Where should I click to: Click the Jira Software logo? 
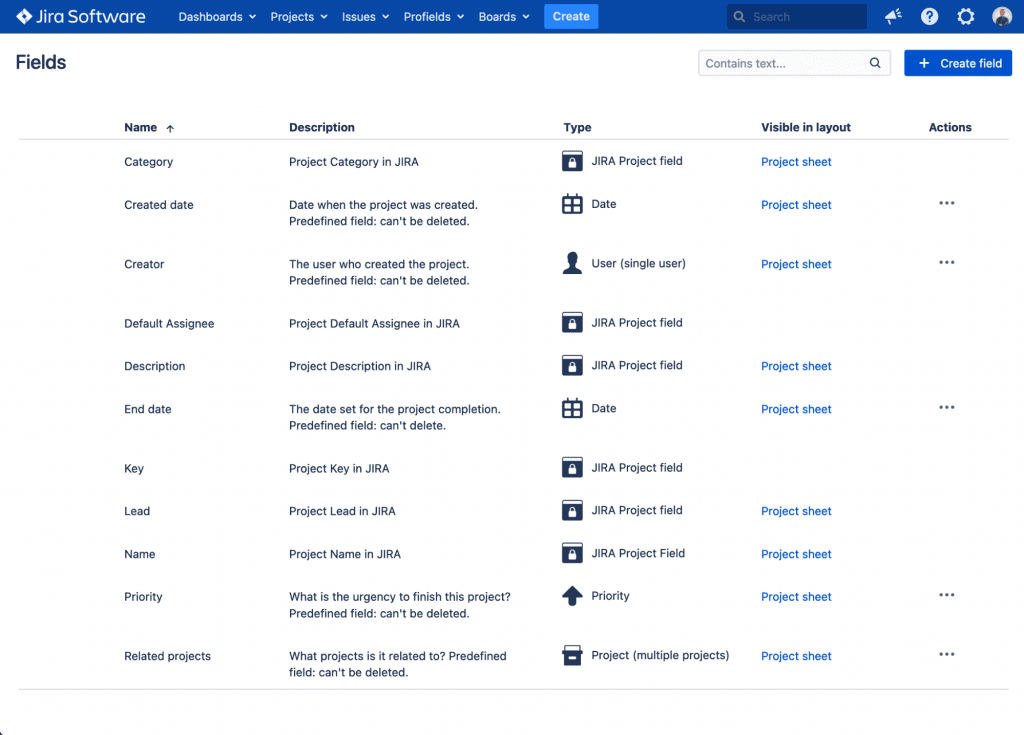(x=81, y=17)
